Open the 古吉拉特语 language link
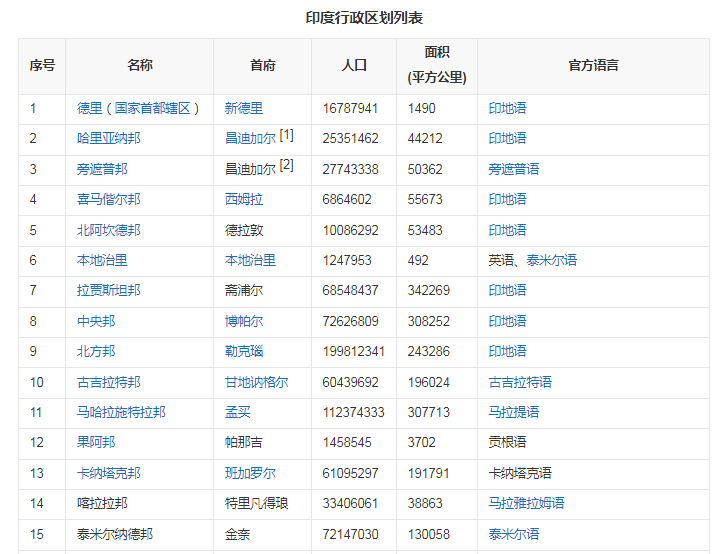727x554 pixels. 520,382
